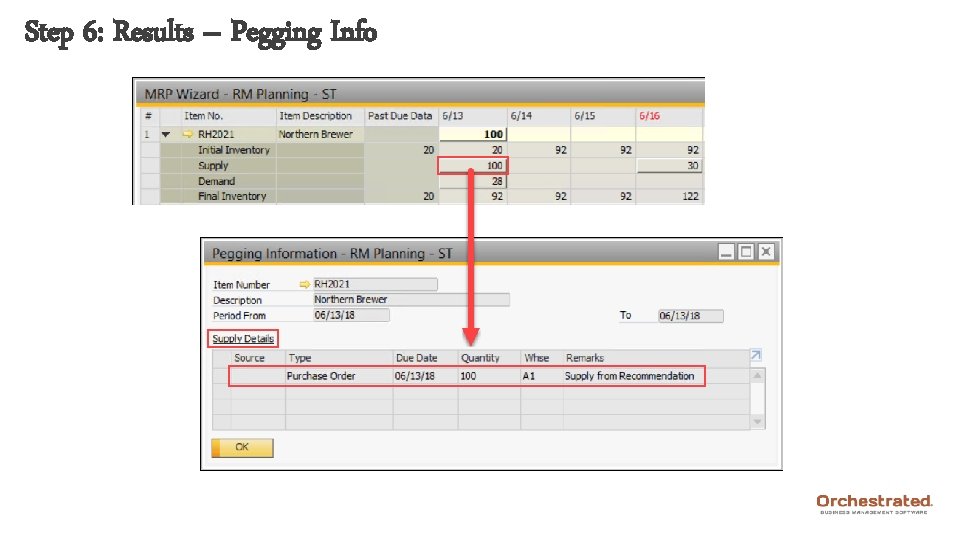The image size is (960, 540).
Task: Click the Past Due Data column header
Action: coord(401,116)
